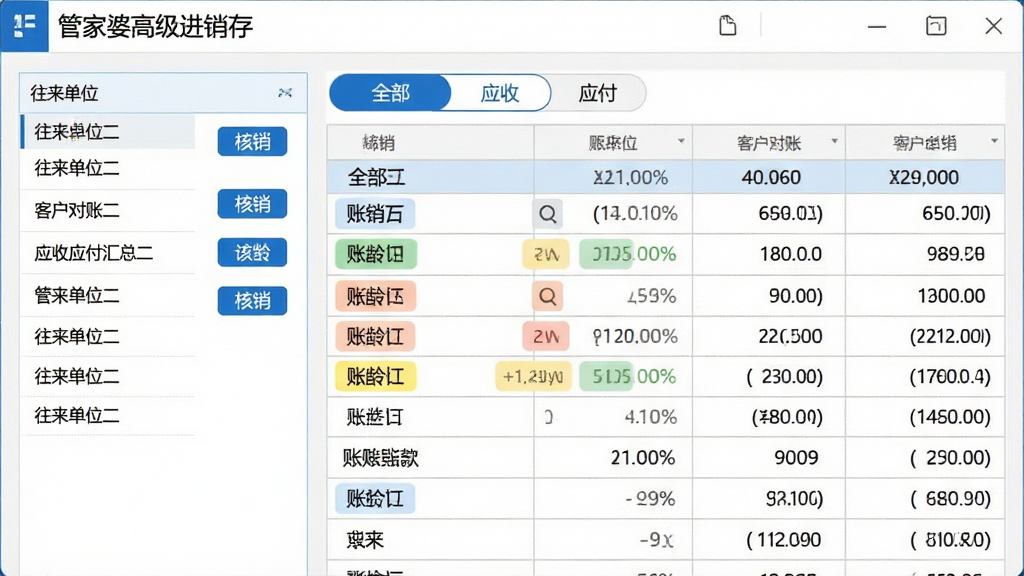
Task: Switch to the 应付 tab
Action: click(x=598, y=93)
